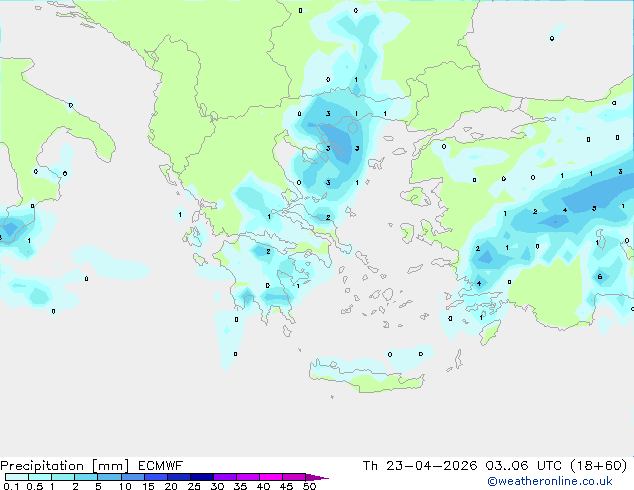Click the '50' legend scale label
Viewport: 634px width, 490px height.
click(x=309, y=486)
